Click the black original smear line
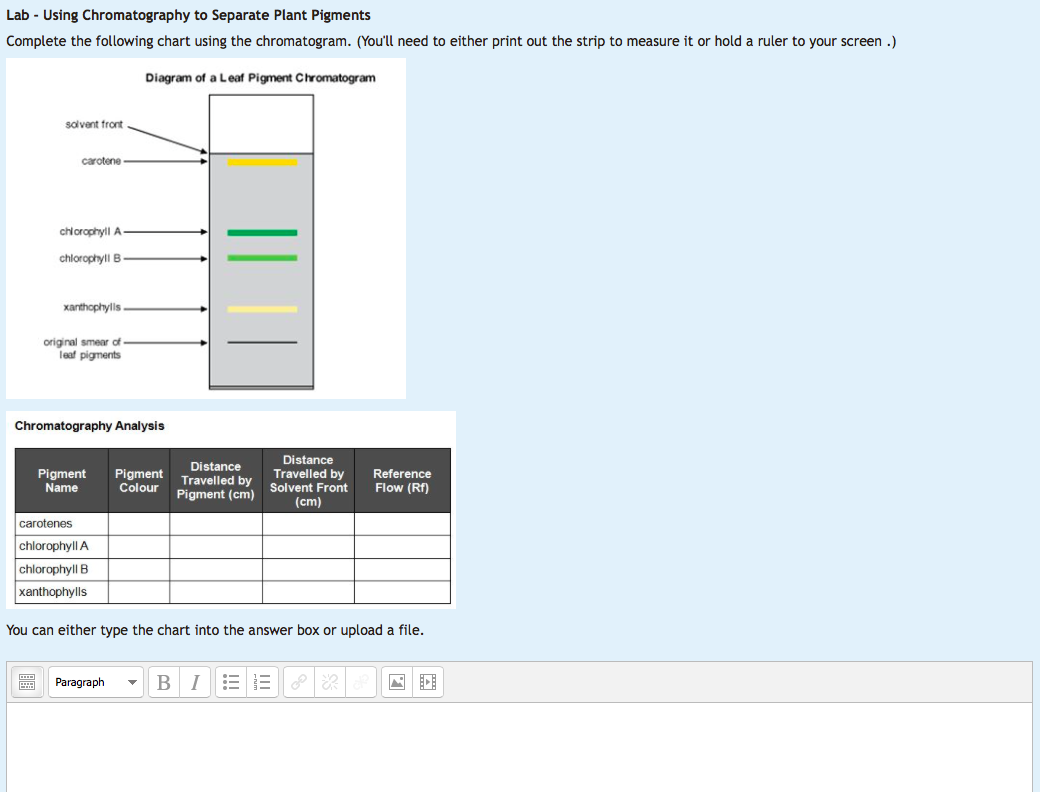 coord(262,342)
